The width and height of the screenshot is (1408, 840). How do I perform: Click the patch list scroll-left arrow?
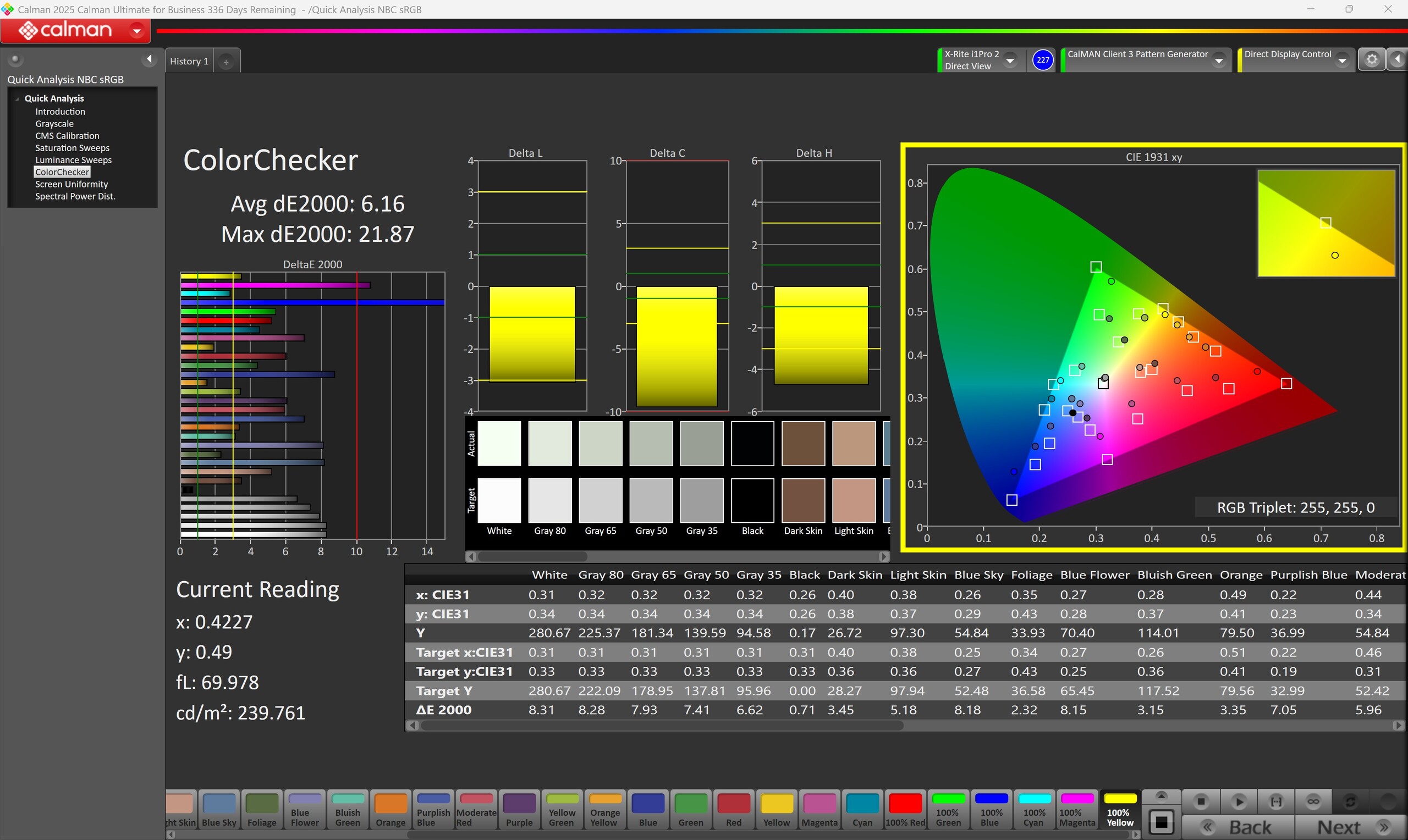coord(170,835)
